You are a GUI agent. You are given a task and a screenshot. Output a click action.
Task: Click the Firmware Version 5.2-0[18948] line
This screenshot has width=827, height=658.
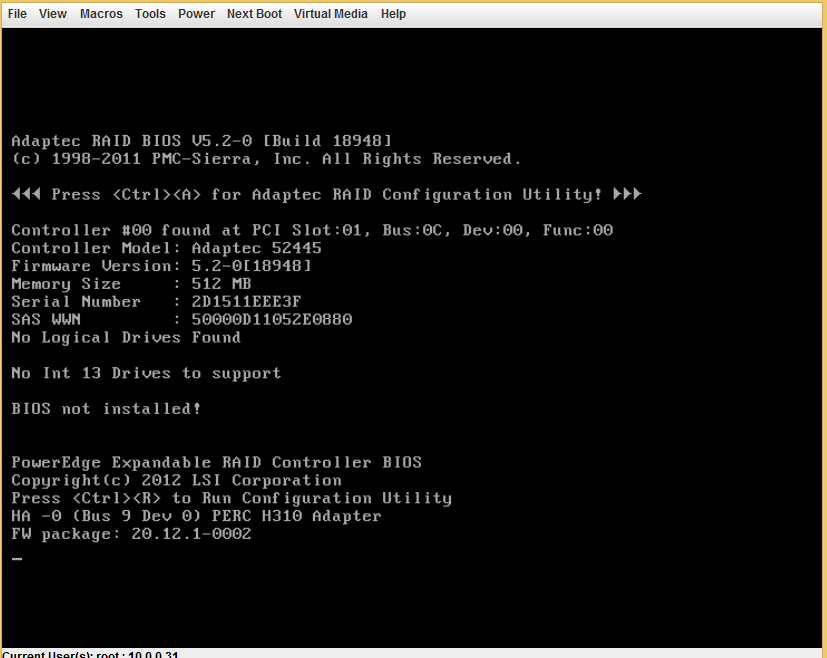[161, 266]
